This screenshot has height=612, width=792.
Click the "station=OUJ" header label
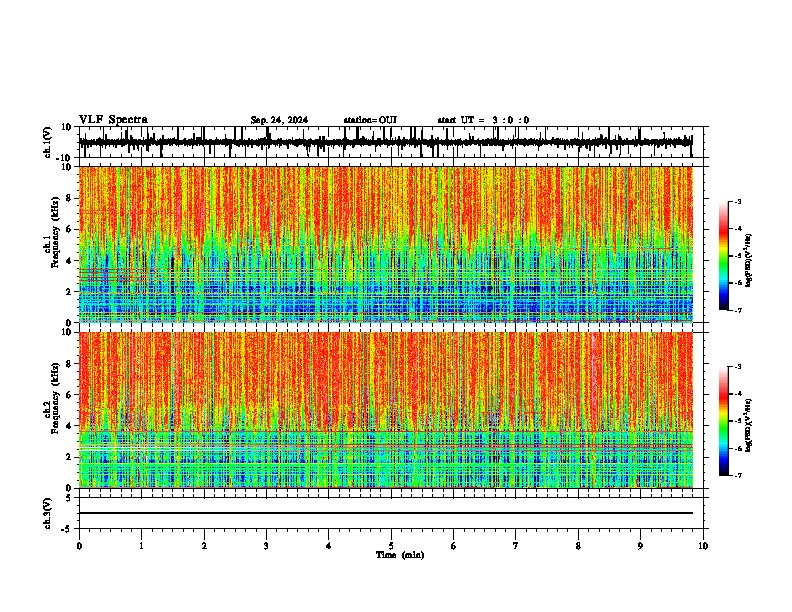pyautogui.click(x=370, y=120)
